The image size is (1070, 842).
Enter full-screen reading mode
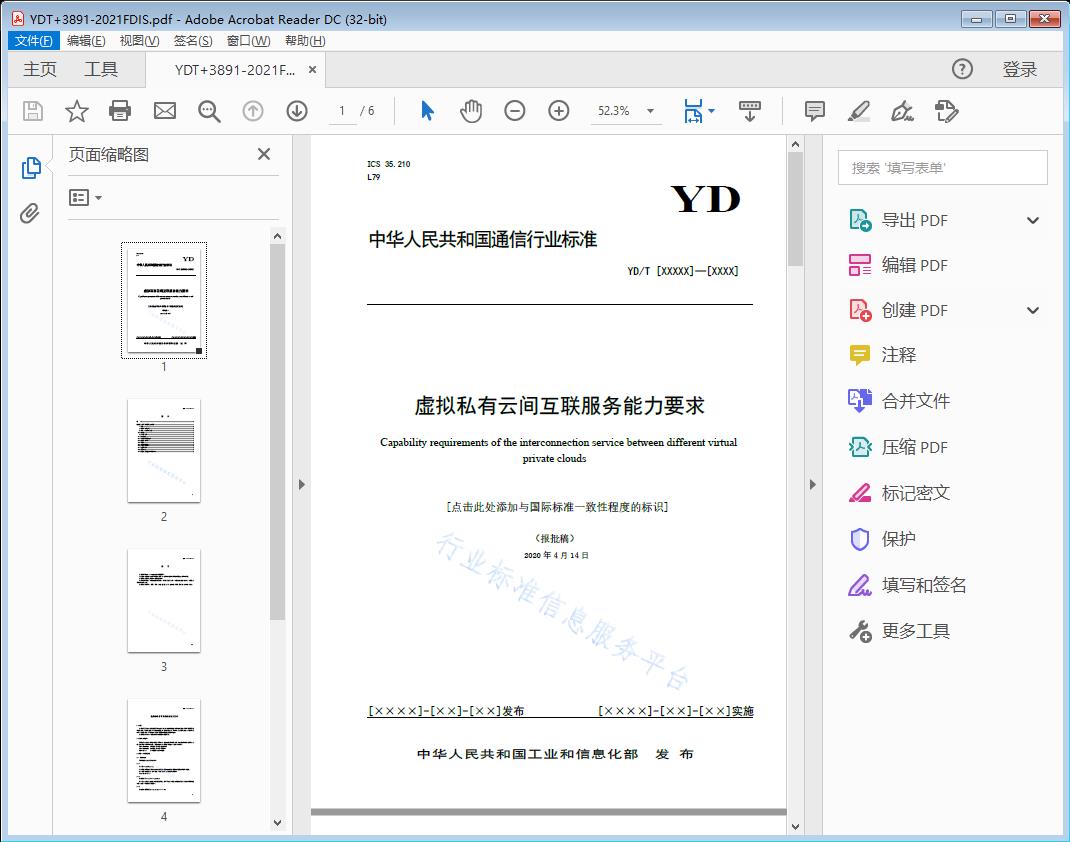(750, 111)
